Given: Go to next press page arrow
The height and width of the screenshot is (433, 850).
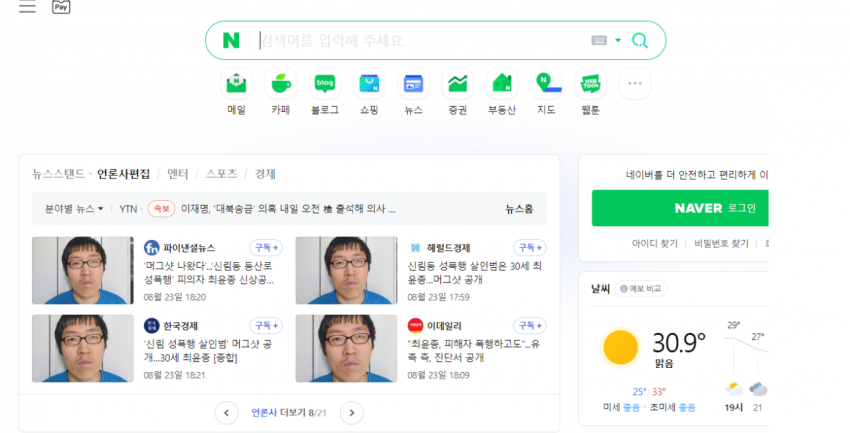Looking at the screenshot, I should (352, 413).
